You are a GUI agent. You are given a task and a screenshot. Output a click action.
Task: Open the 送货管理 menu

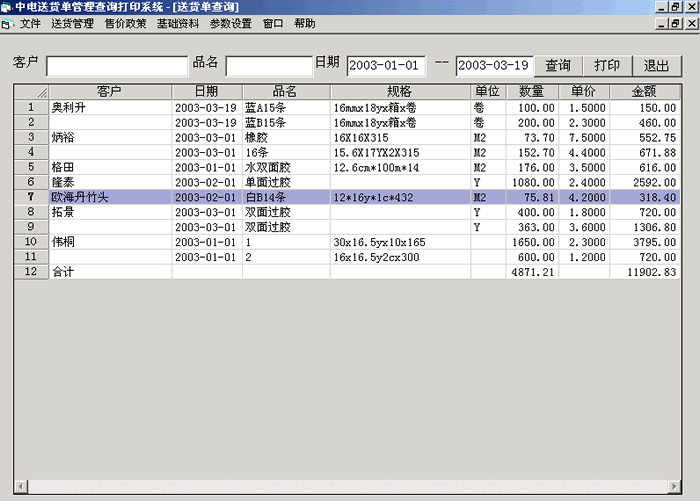[x=72, y=23]
